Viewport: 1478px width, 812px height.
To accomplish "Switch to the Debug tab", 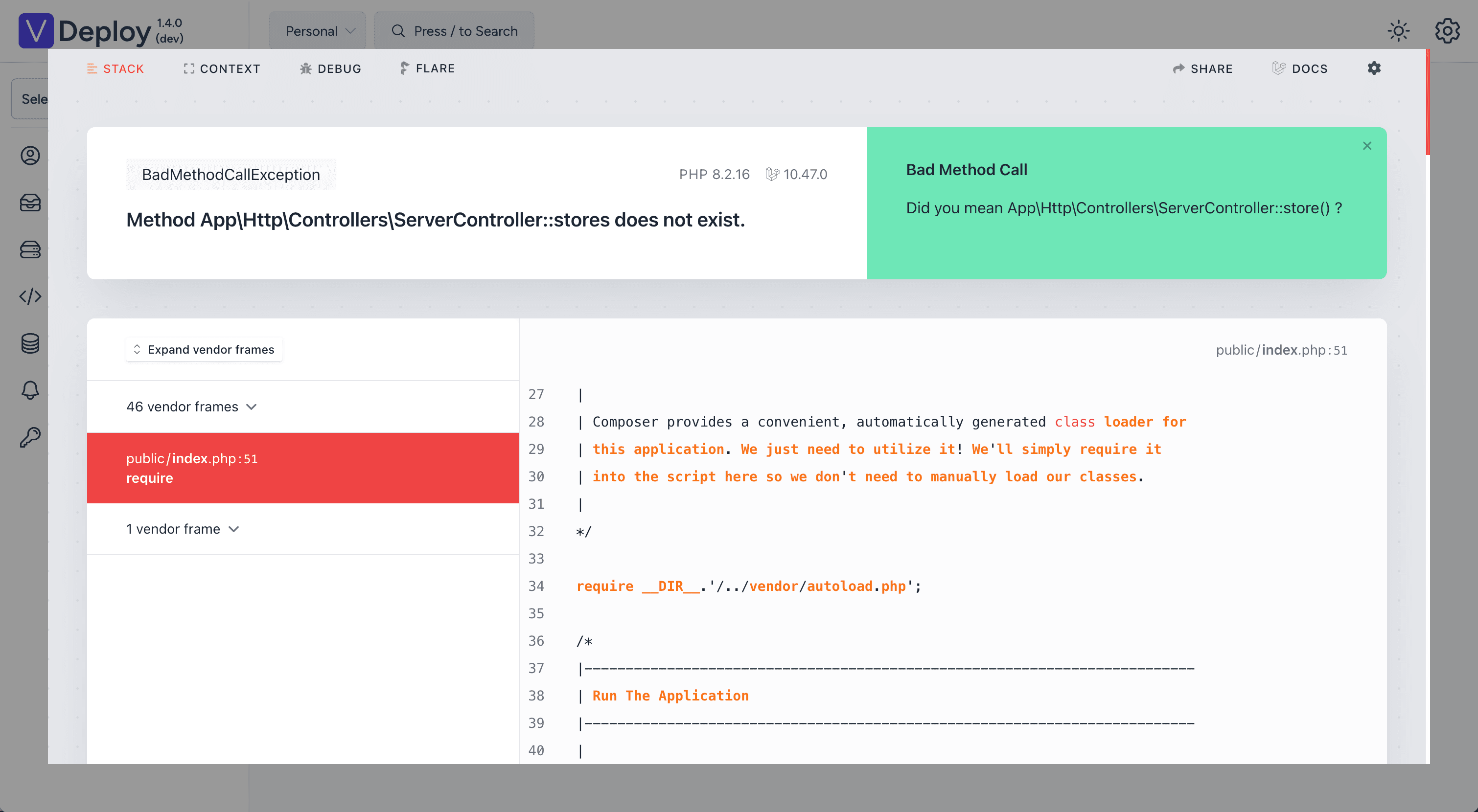I will pyautogui.click(x=330, y=69).
